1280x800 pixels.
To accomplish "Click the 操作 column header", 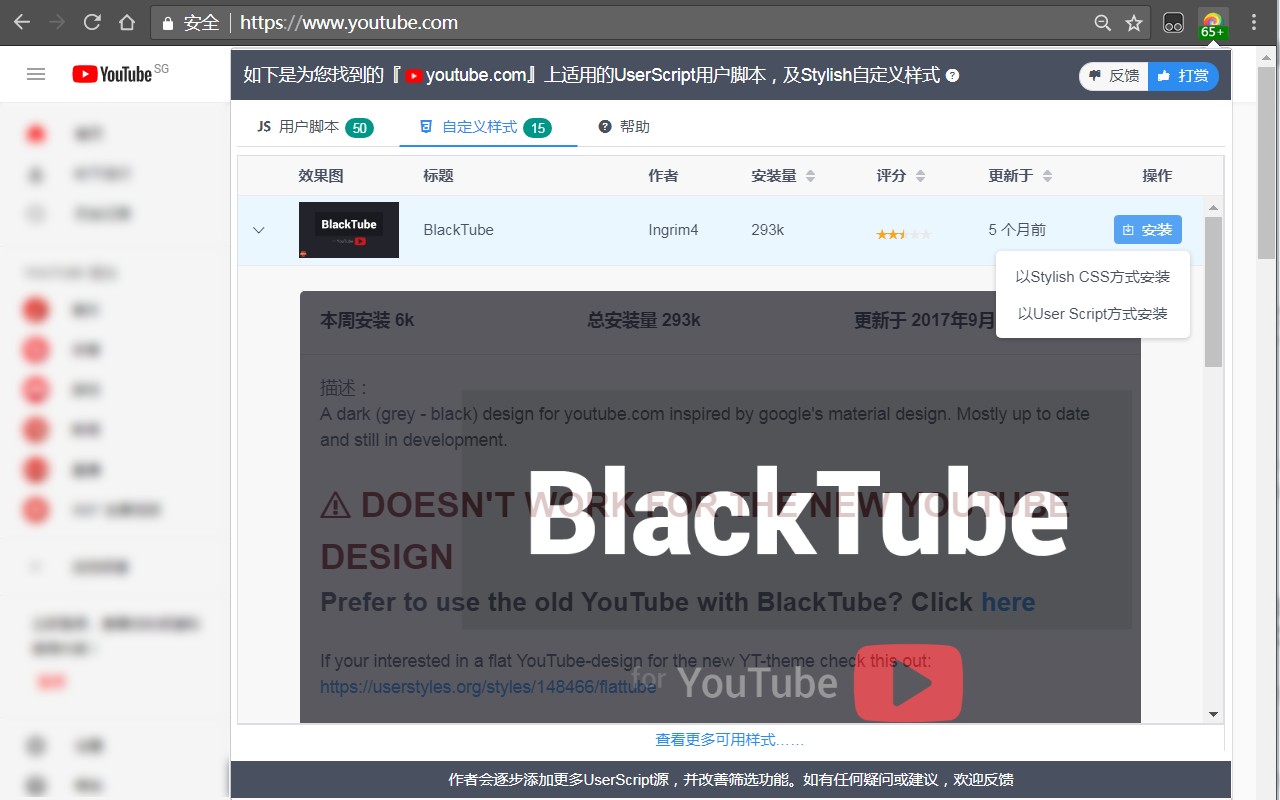I will pos(1157,176).
